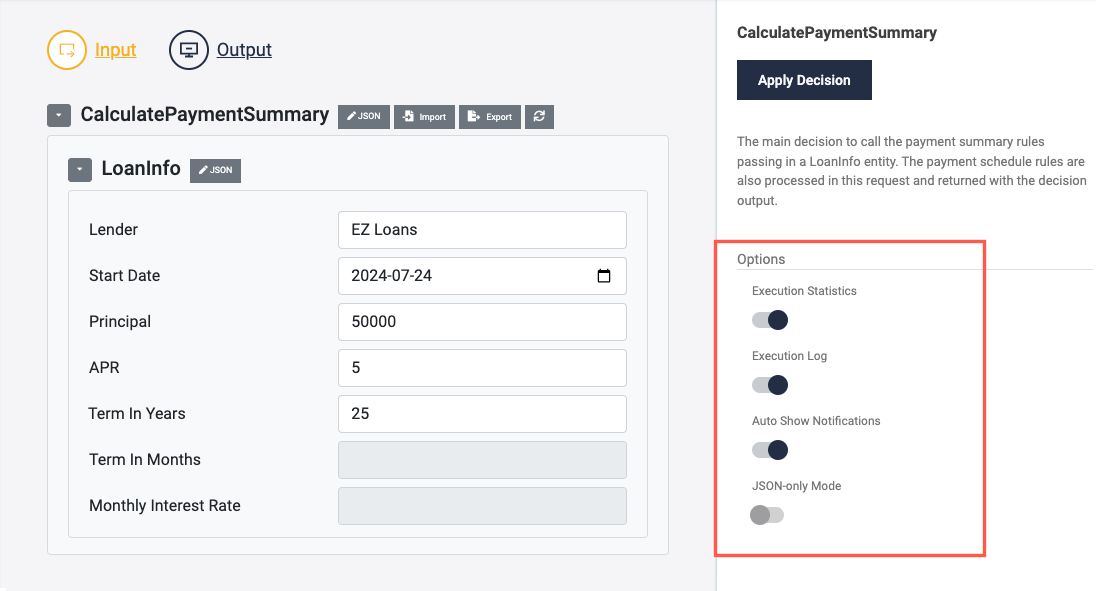
Task: Collapse the CalculatePaymentSummary section
Action: coord(59,116)
